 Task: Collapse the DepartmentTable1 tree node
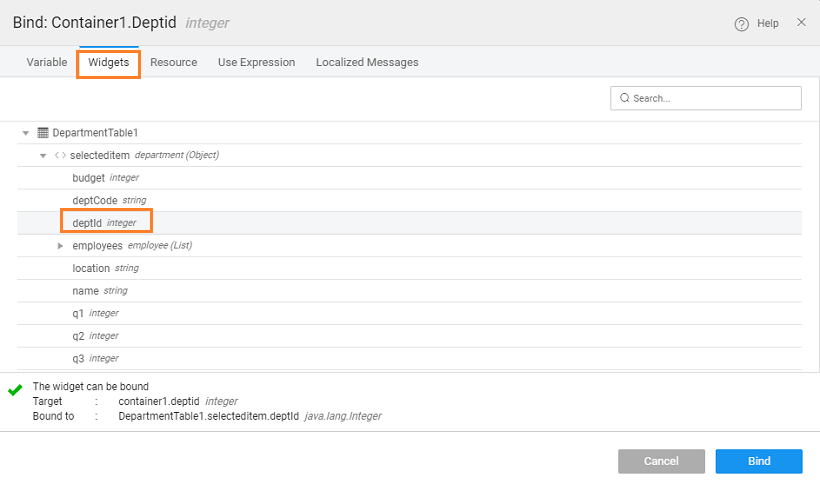click(x=26, y=133)
